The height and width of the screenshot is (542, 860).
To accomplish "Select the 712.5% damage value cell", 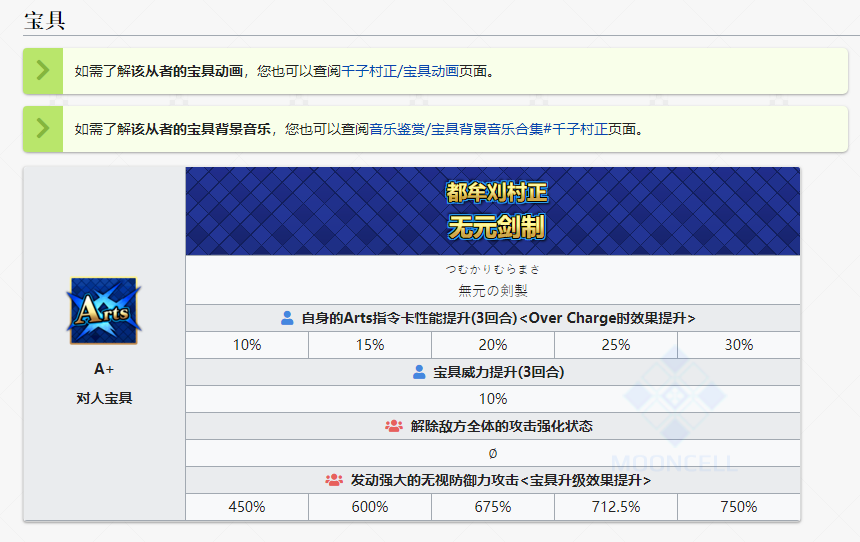I will (x=615, y=507).
